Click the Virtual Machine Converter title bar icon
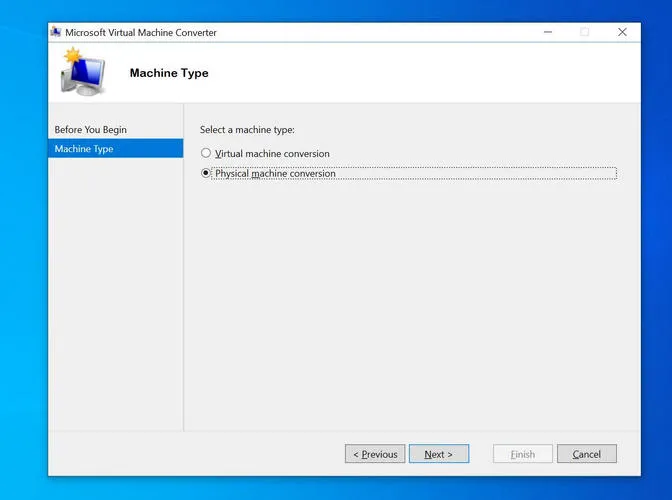This screenshot has height=500, width=672. pyautogui.click(x=56, y=32)
